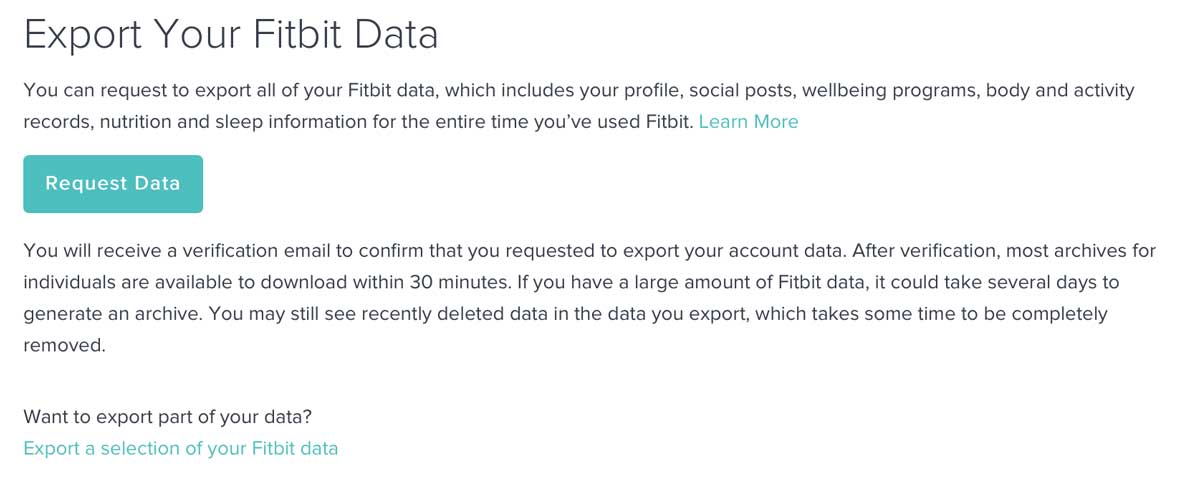1200x480 pixels.
Task: Click the final word 'removed.'
Action: (64, 345)
